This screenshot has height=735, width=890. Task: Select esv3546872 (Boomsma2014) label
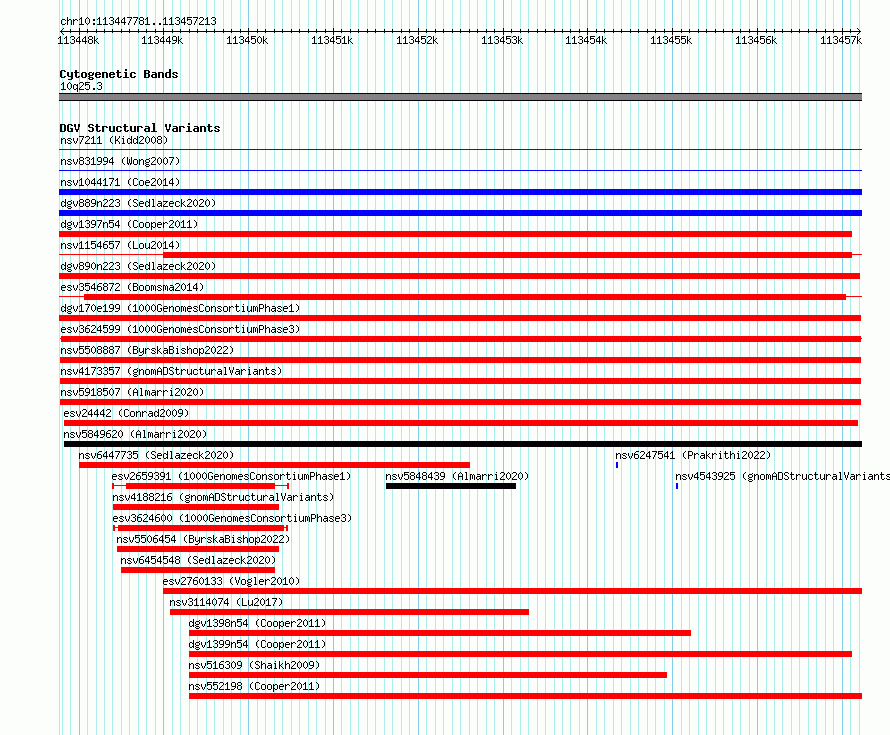click(132, 287)
